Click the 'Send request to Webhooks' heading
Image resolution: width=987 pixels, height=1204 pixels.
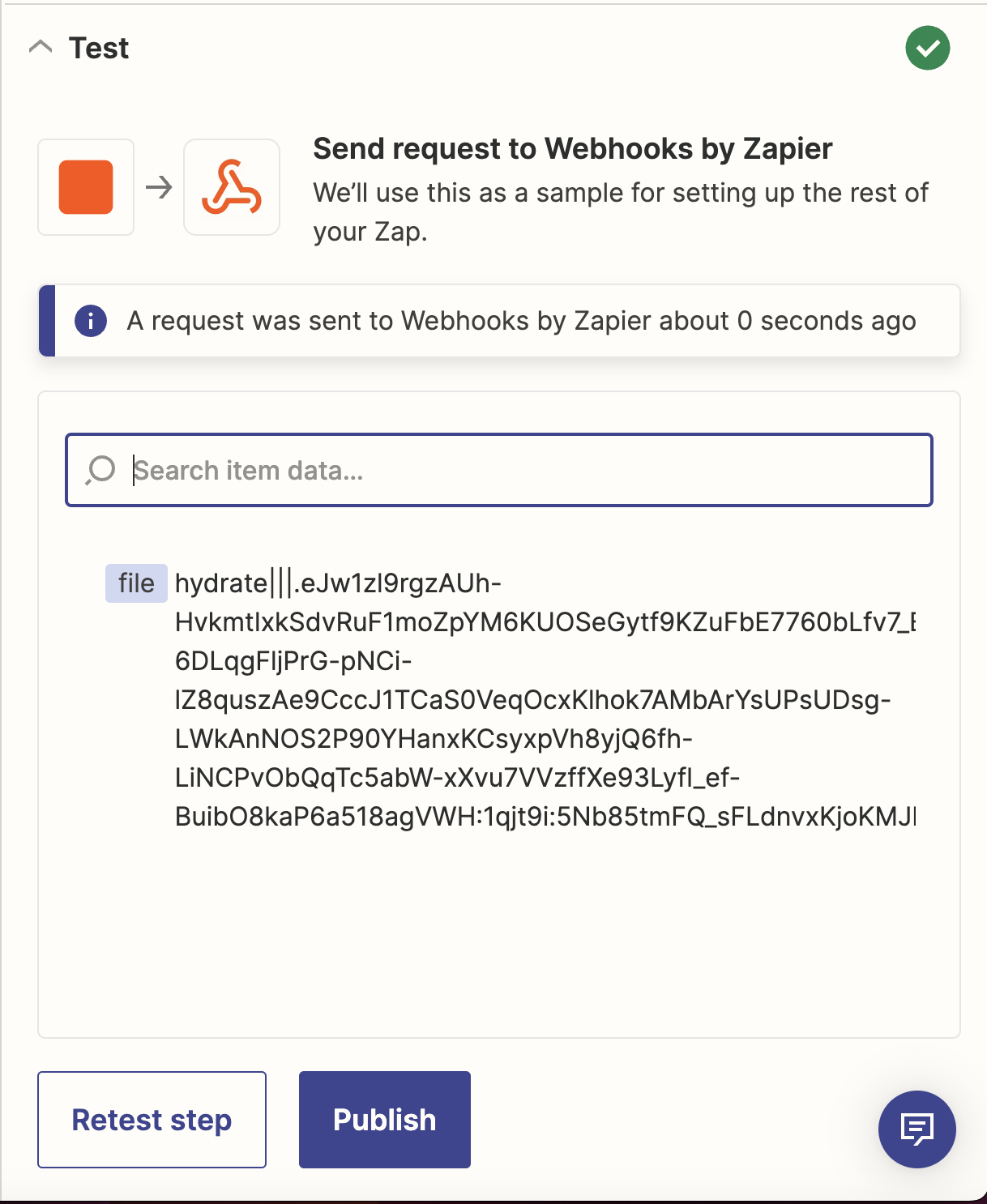point(572,149)
